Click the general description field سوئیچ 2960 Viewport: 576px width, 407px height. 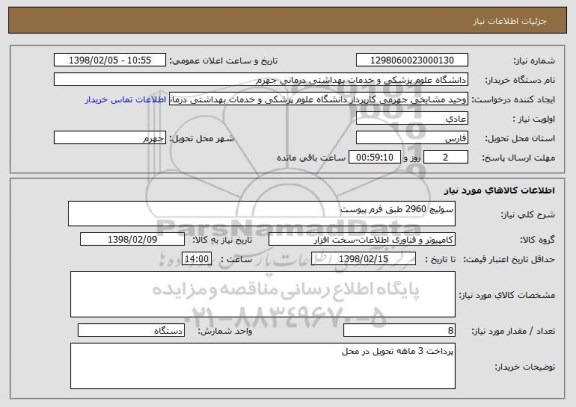[262, 214]
